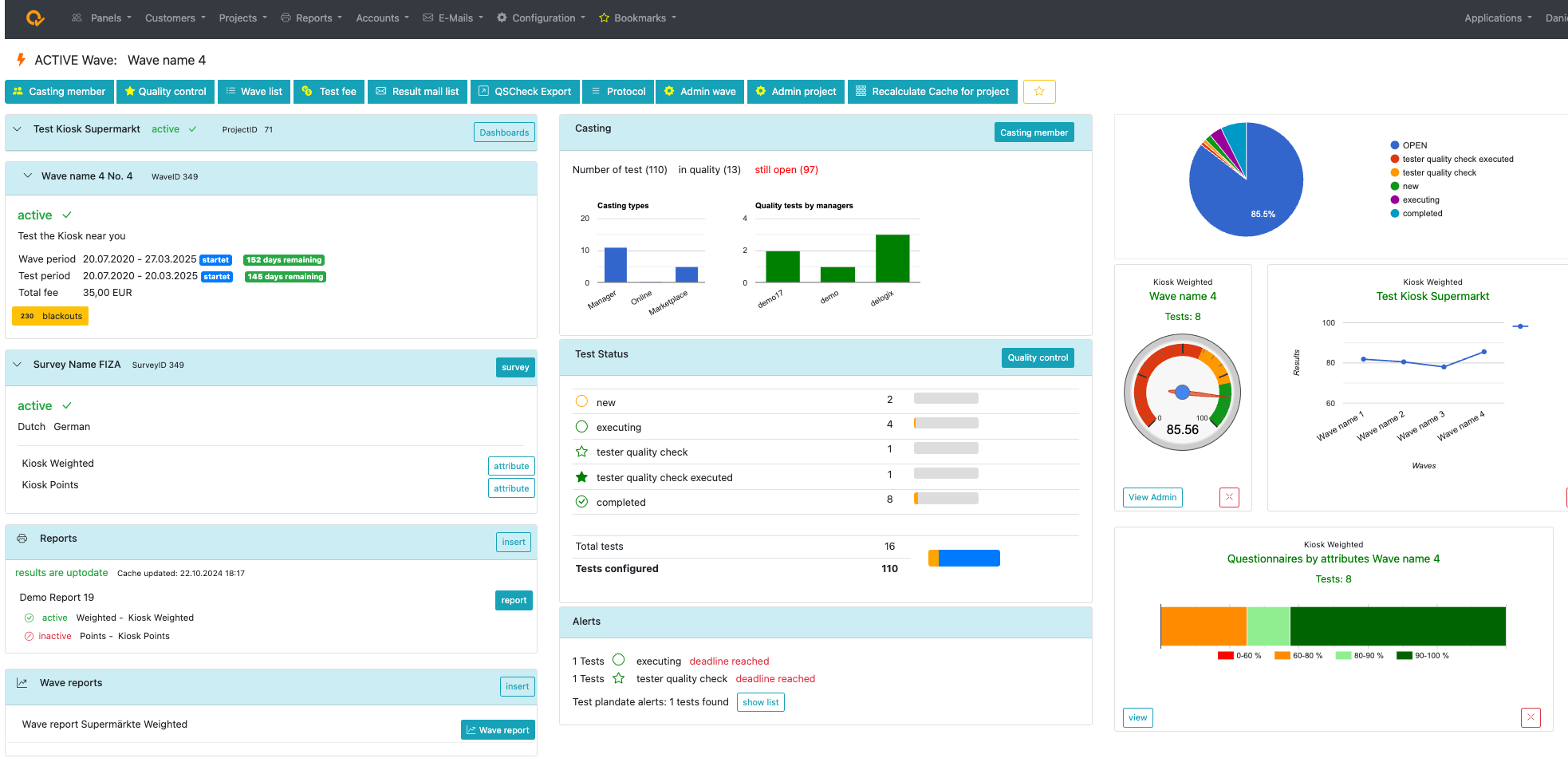Open Result mail list toolbar button

pos(417,92)
